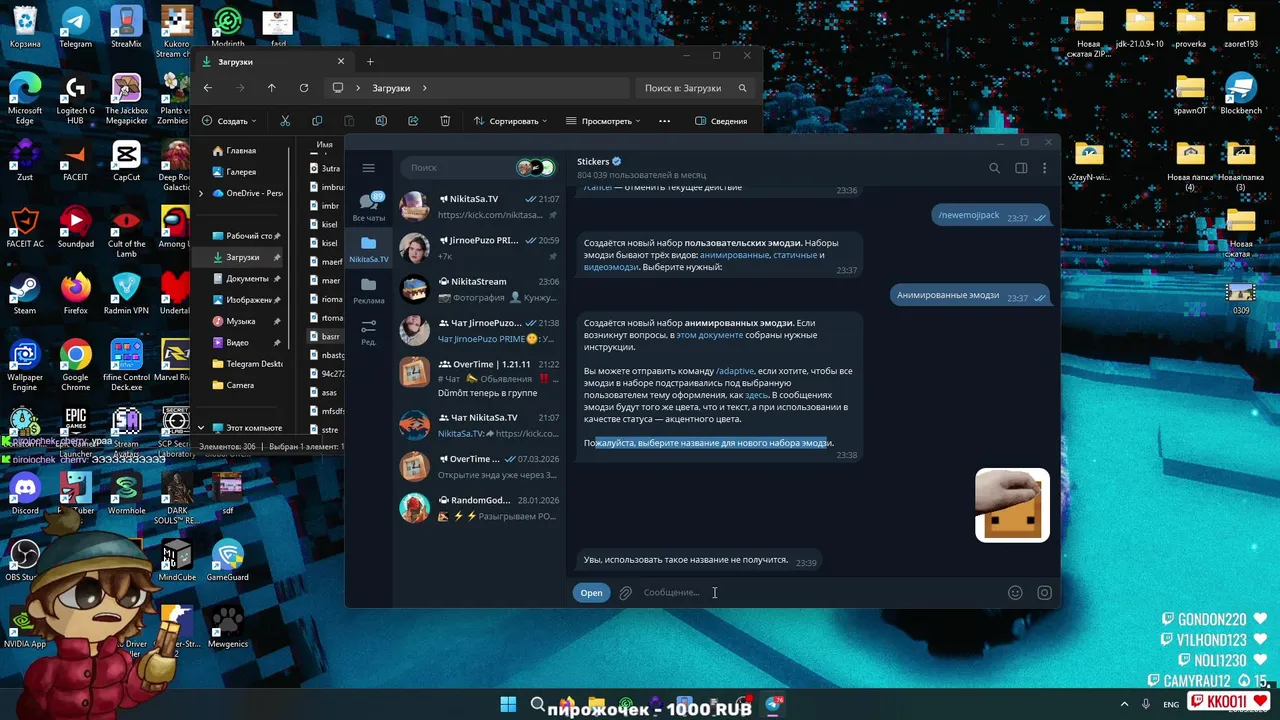Click the Explorer Share icon

[x=413, y=121]
